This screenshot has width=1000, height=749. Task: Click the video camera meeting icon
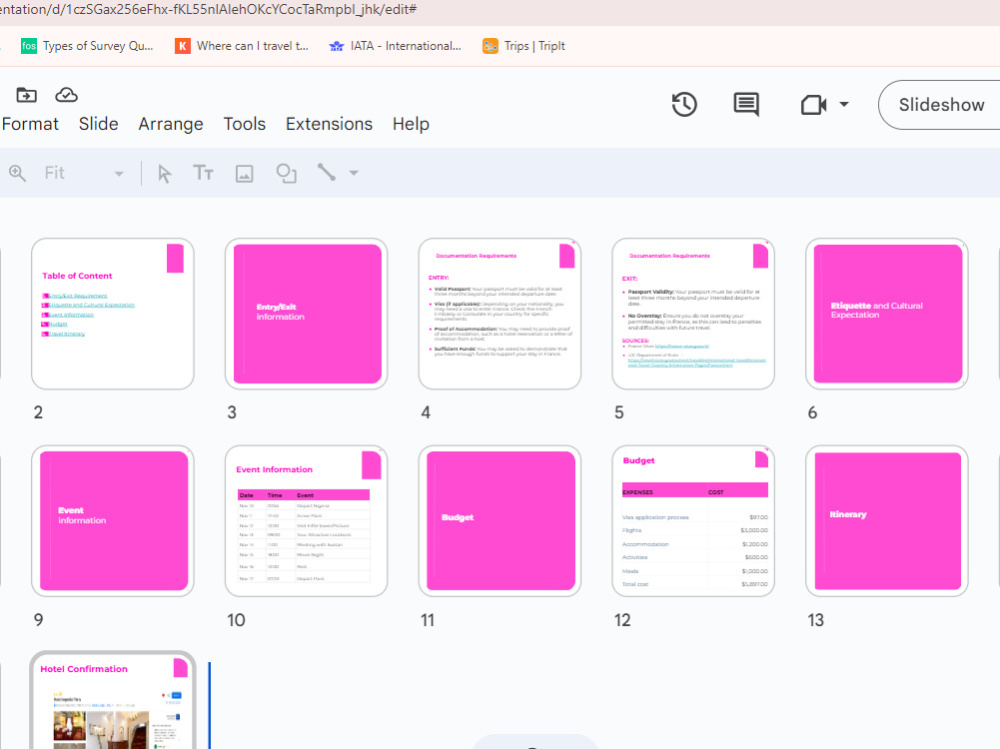click(814, 105)
